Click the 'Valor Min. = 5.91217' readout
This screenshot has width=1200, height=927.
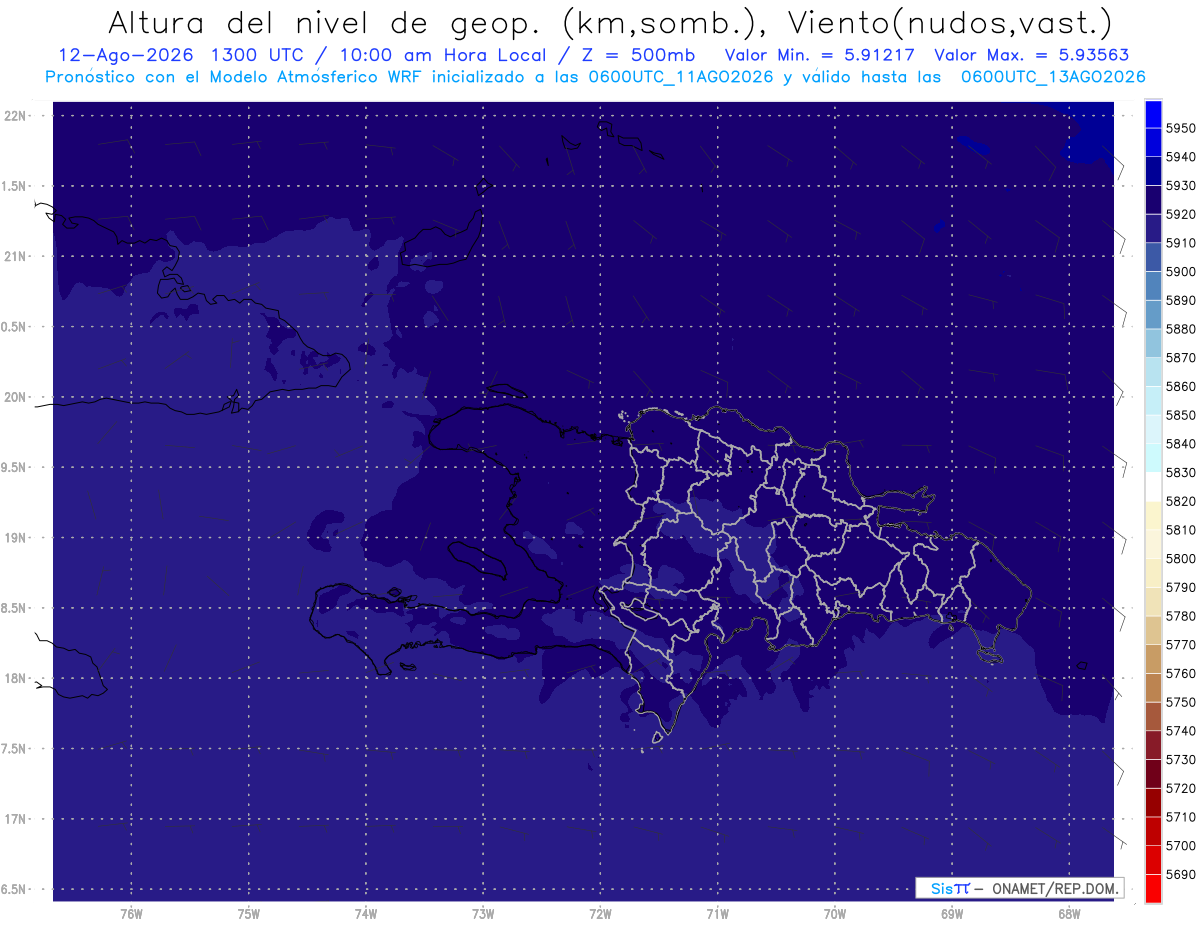pyautogui.click(x=819, y=55)
